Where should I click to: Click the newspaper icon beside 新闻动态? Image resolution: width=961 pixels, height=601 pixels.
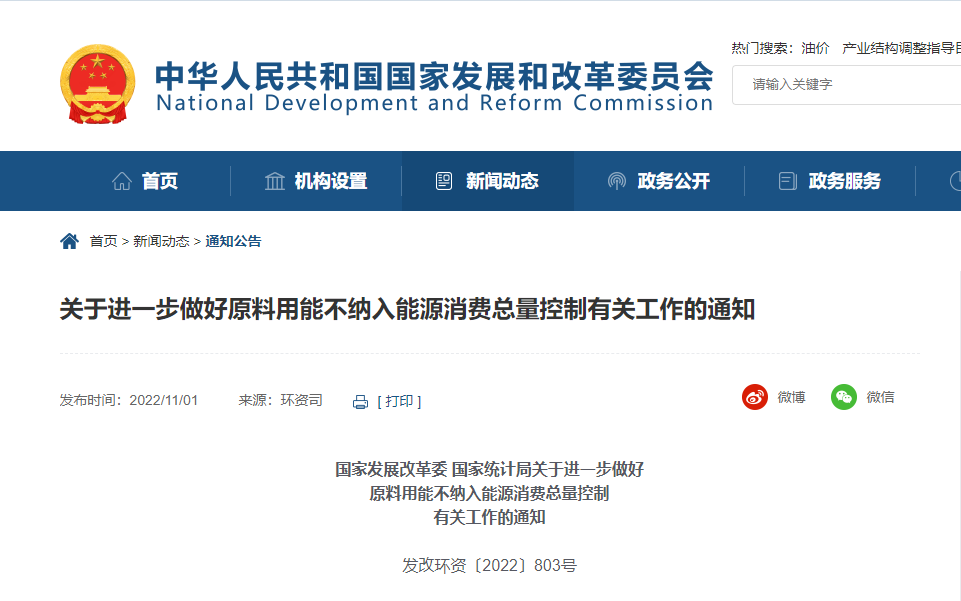(444, 181)
